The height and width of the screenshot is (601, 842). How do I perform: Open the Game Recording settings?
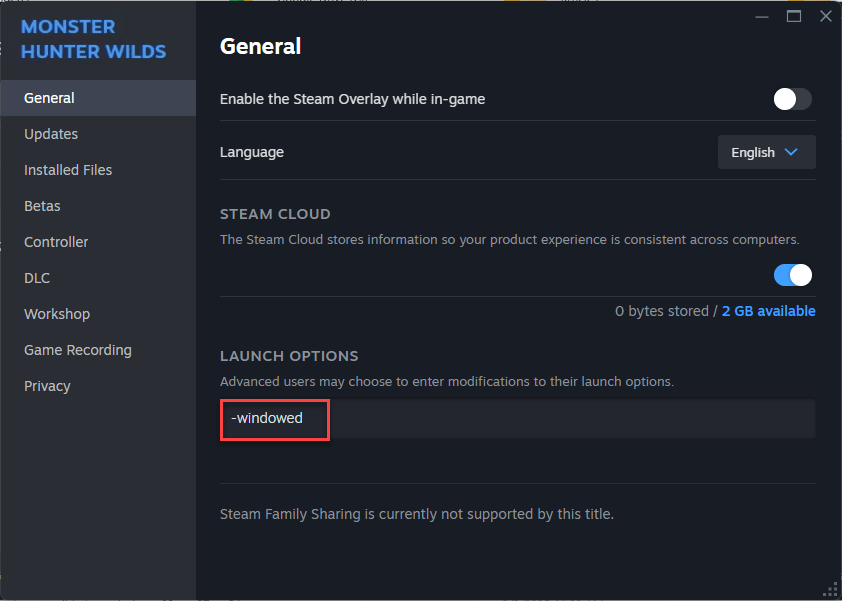(x=78, y=350)
